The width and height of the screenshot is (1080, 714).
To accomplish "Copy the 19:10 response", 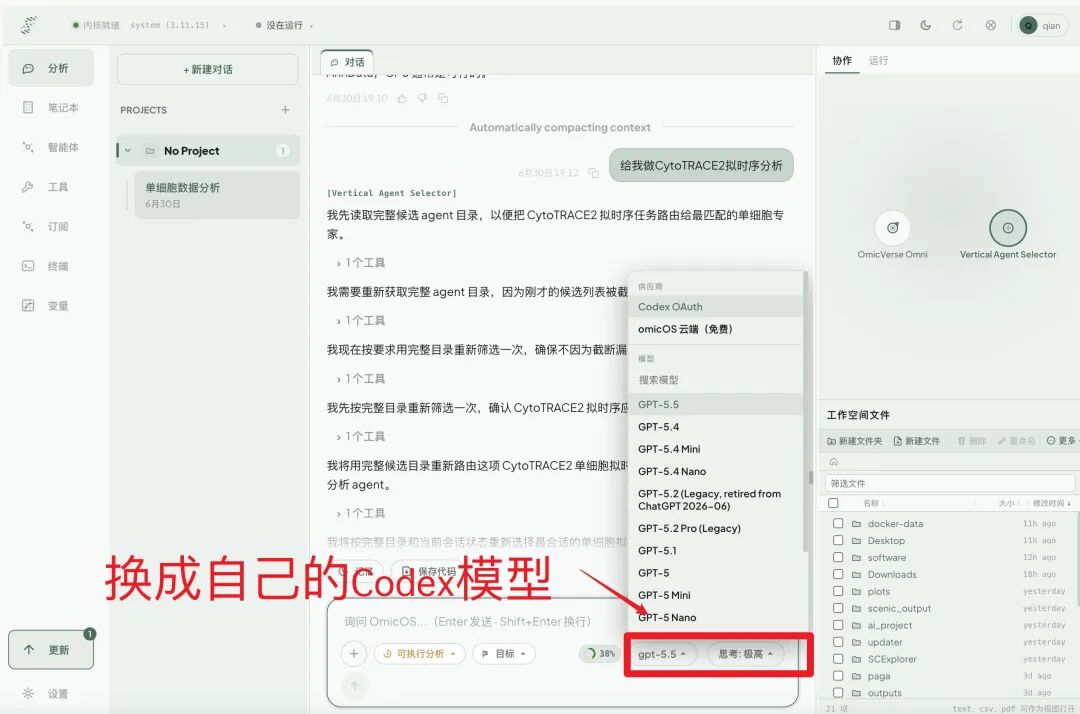I will point(443,98).
